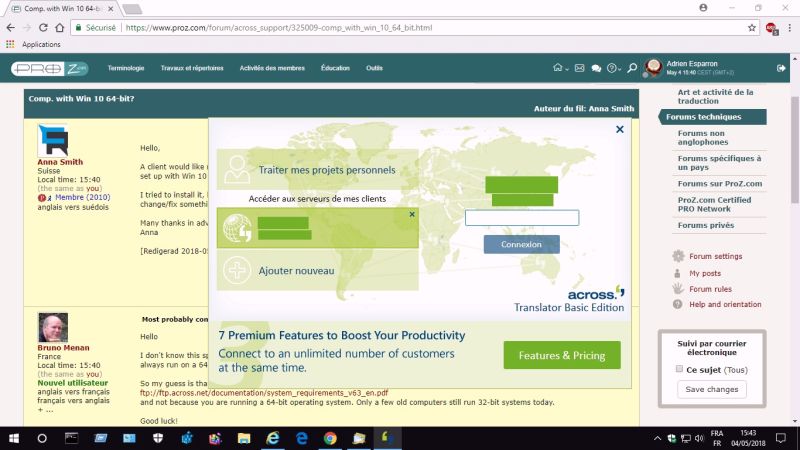Open Forums spécifiques à un pays
The height and width of the screenshot is (450, 800).
(719, 162)
